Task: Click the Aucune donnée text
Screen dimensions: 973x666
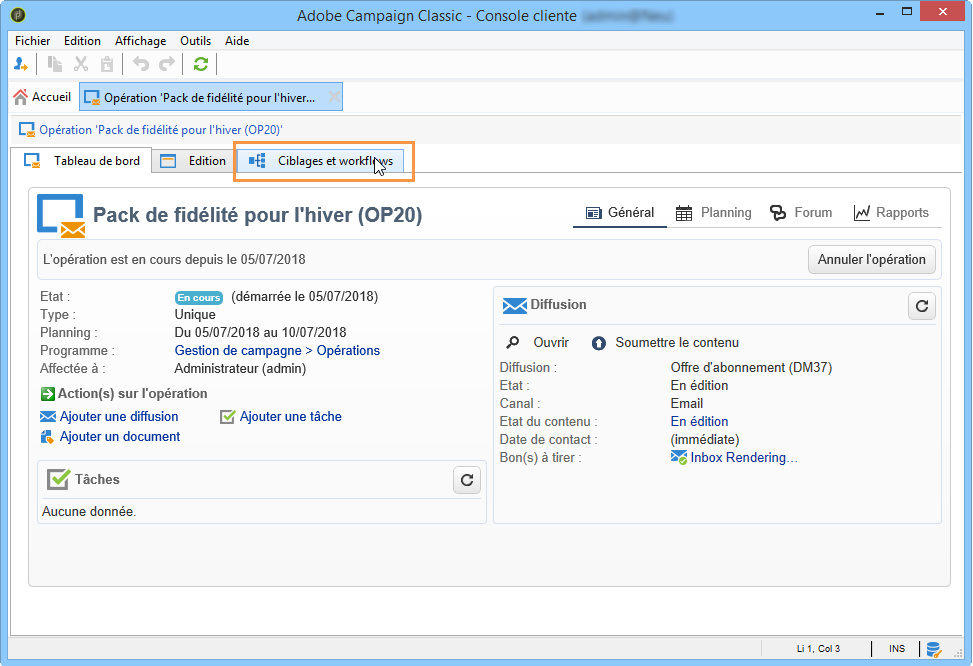Action: tap(89, 511)
